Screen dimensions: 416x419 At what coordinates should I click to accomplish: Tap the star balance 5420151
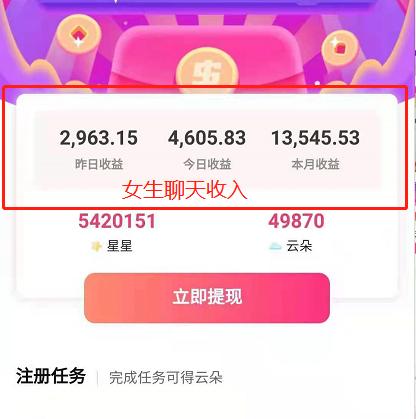point(117,221)
